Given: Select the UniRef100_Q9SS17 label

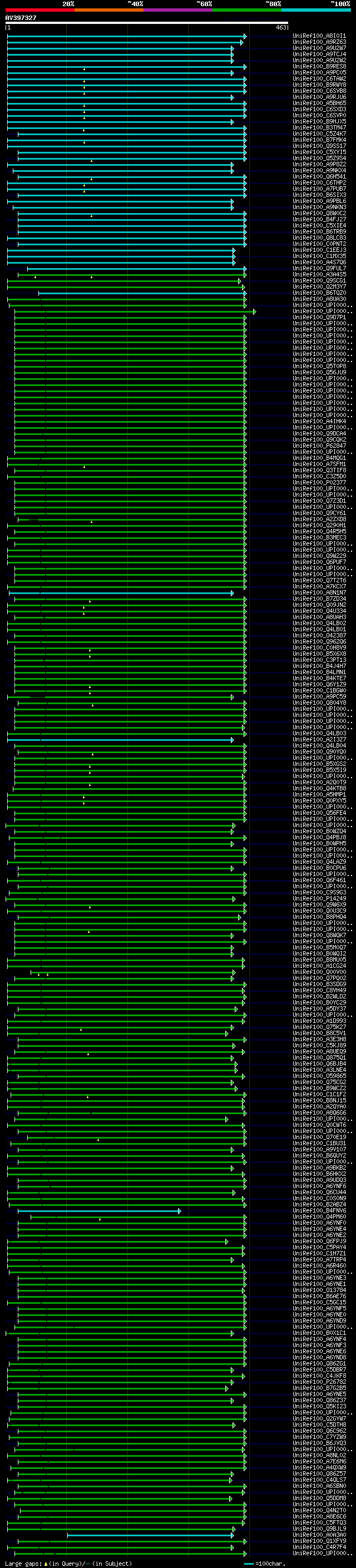Looking at the screenshot, I should [x=319, y=146].
